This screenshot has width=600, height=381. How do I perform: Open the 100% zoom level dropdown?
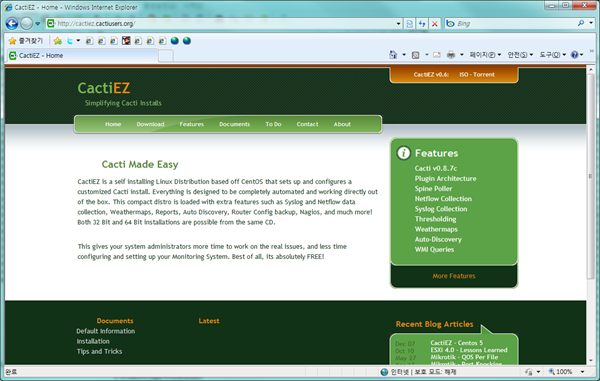(582, 372)
